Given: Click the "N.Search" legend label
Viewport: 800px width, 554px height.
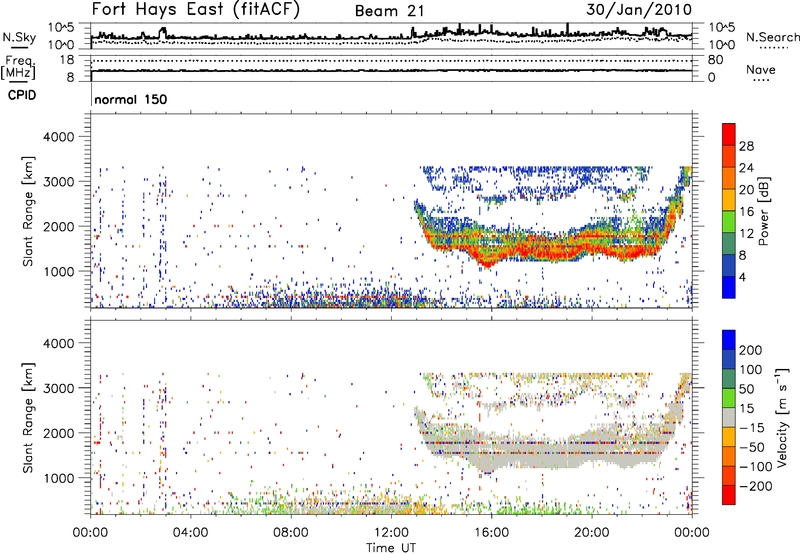Looking at the screenshot, I should click(772, 37).
